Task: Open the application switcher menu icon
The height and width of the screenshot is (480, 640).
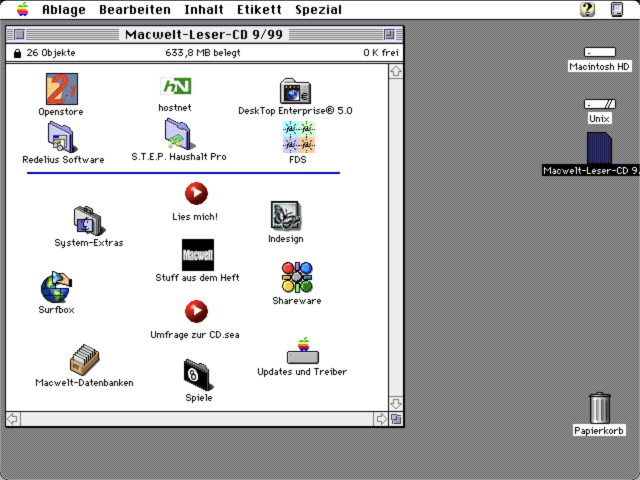Action: [617, 9]
